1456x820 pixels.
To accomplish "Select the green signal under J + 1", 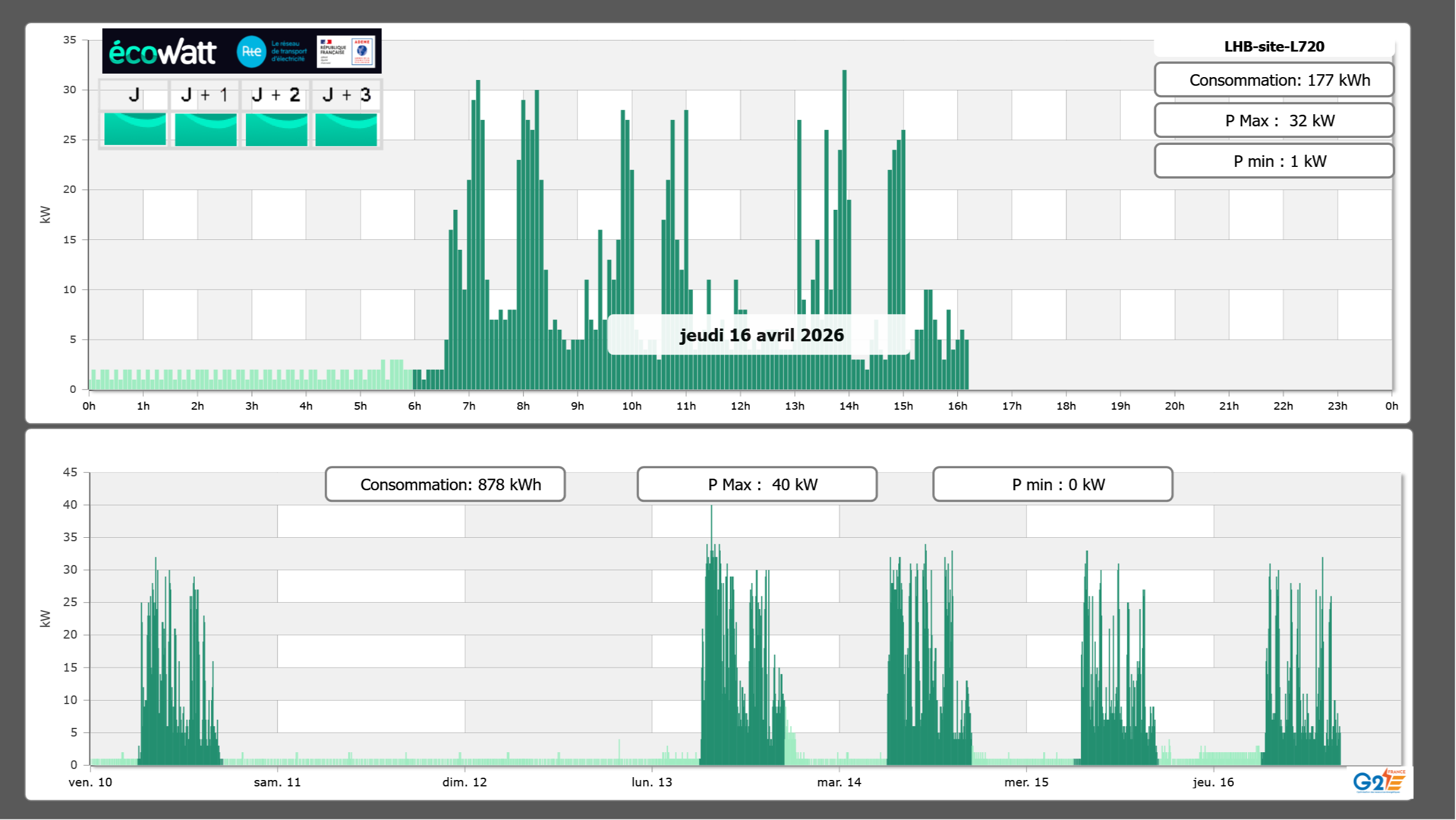I will (205, 129).
